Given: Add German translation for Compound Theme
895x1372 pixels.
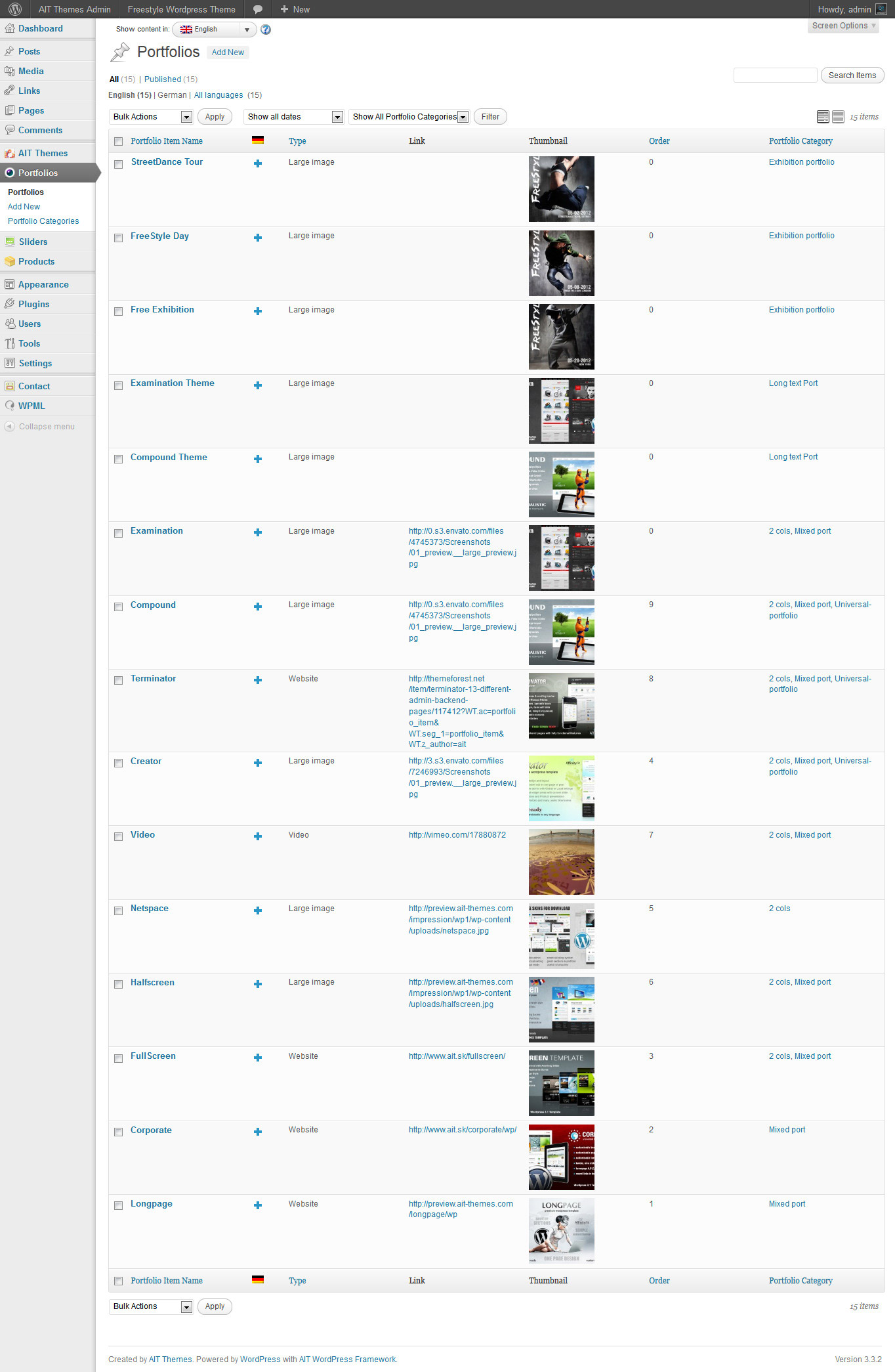Looking at the screenshot, I should 258,459.
